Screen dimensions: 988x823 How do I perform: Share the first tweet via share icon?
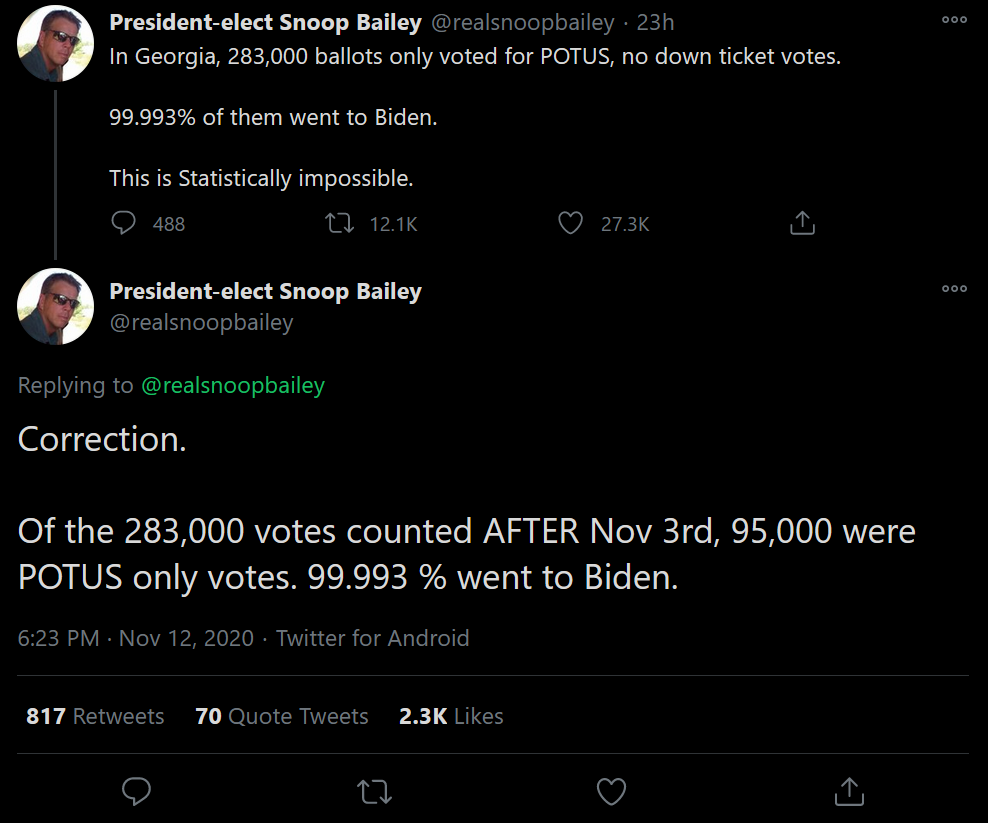(x=802, y=223)
